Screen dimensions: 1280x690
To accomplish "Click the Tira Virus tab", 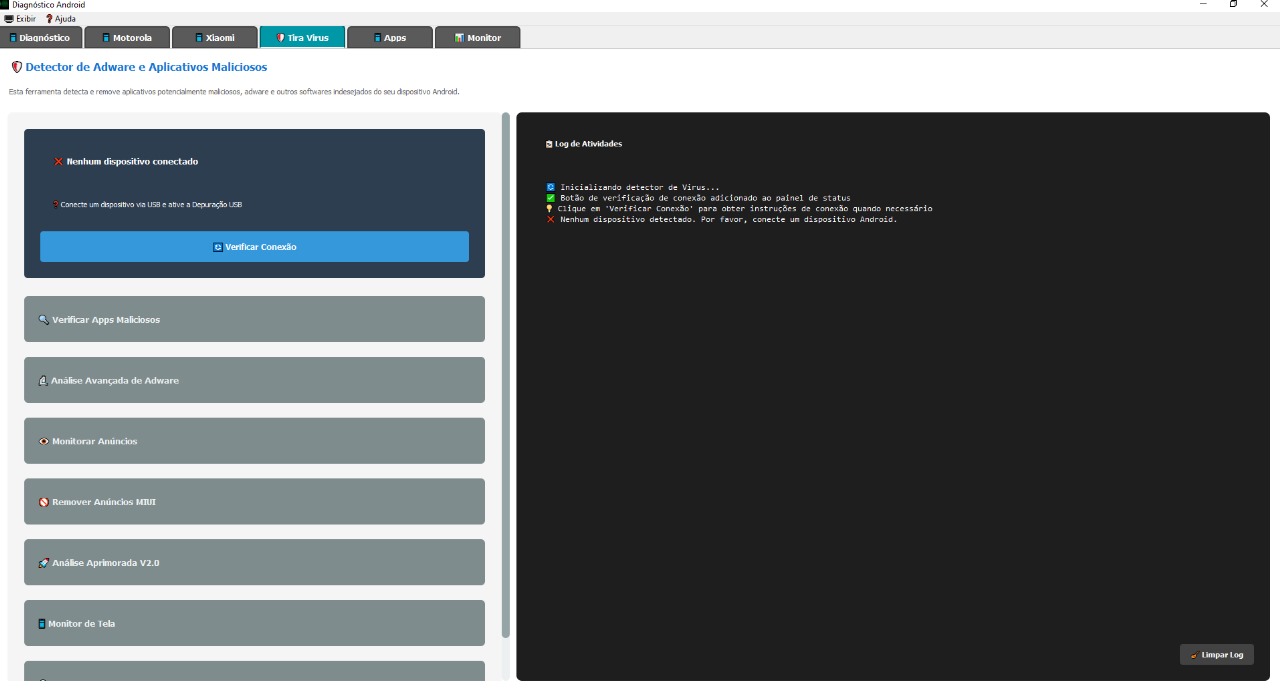I will pos(302,38).
